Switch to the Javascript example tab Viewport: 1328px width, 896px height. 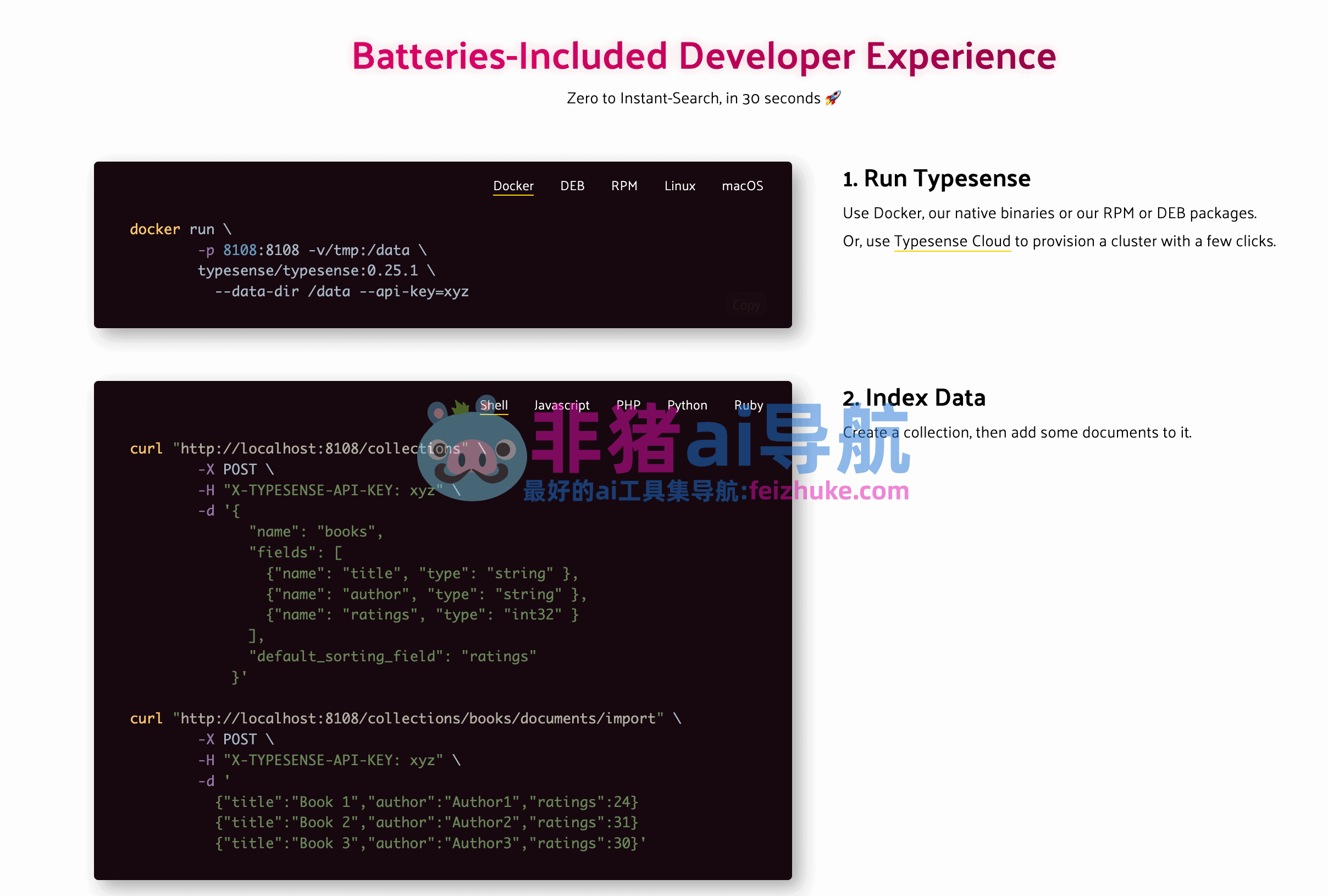pyautogui.click(x=562, y=405)
